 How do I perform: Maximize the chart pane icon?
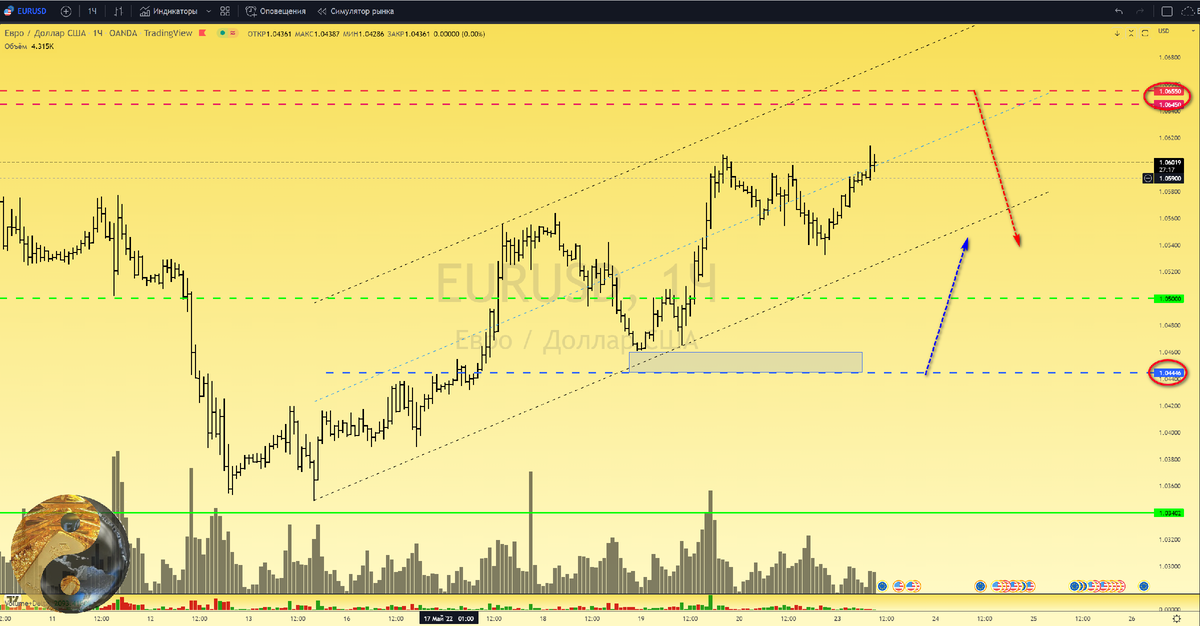click(x=1145, y=33)
